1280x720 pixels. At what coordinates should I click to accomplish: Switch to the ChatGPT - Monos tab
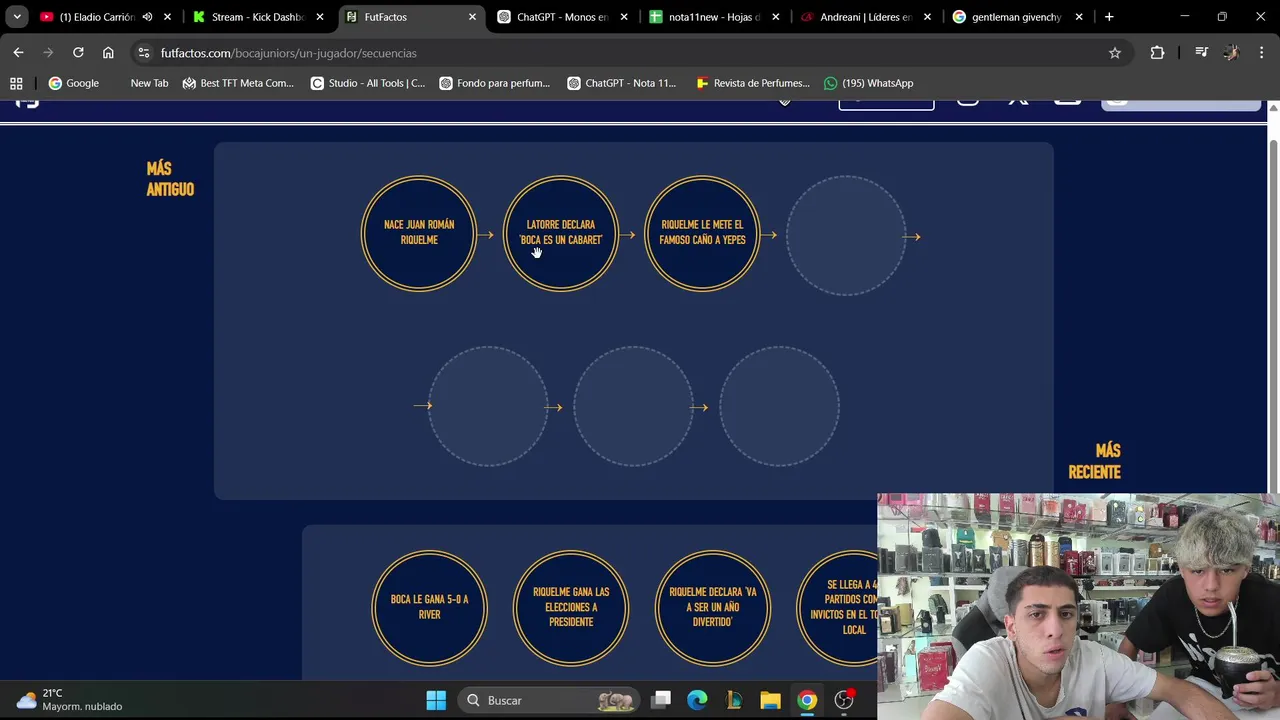[562, 17]
